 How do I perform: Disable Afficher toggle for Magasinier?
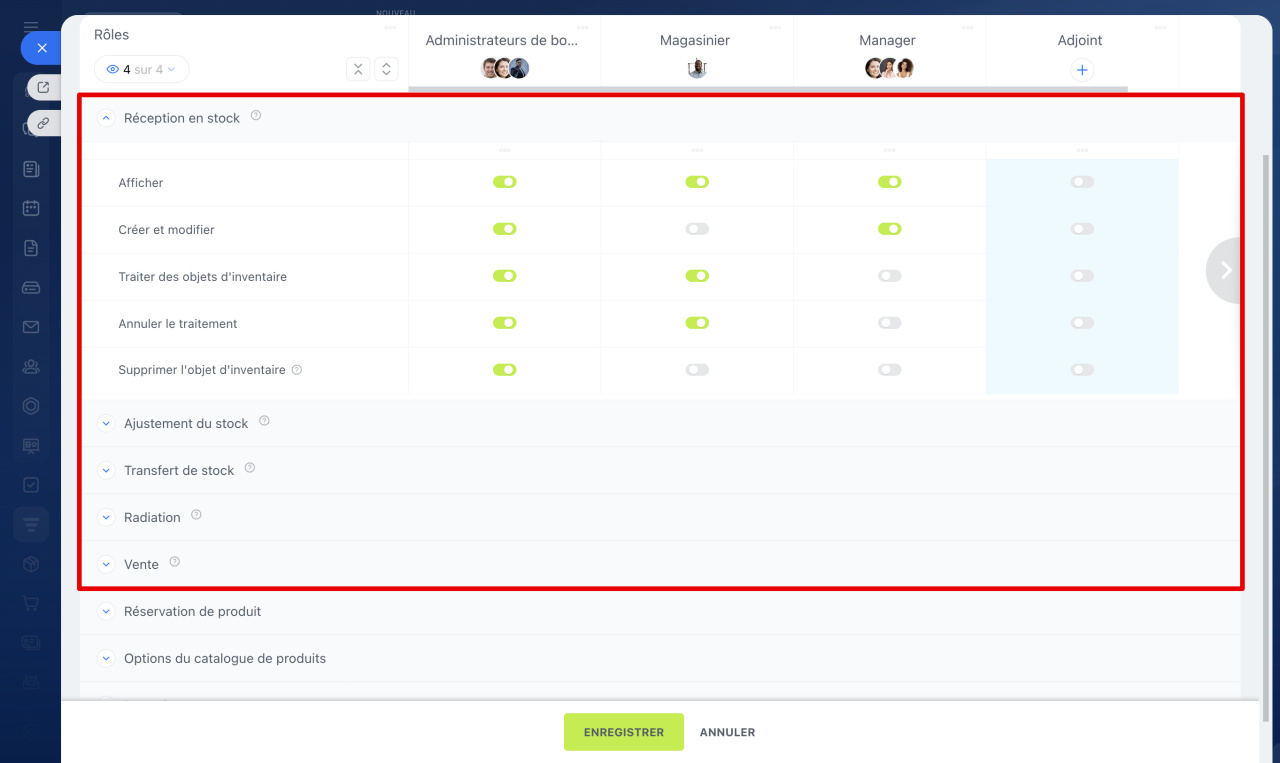(x=697, y=182)
